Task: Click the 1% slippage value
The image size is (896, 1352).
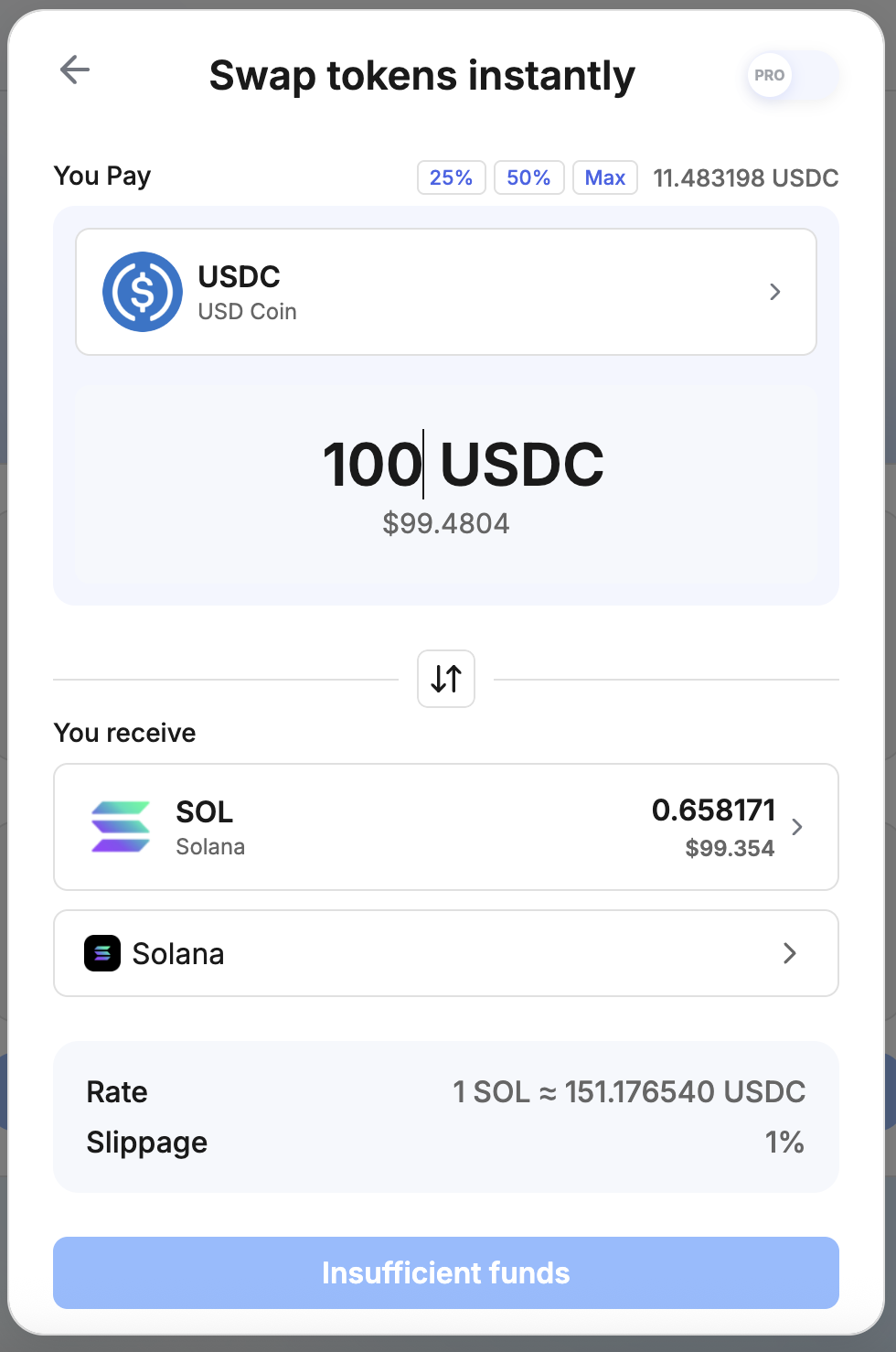Action: point(784,1142)
